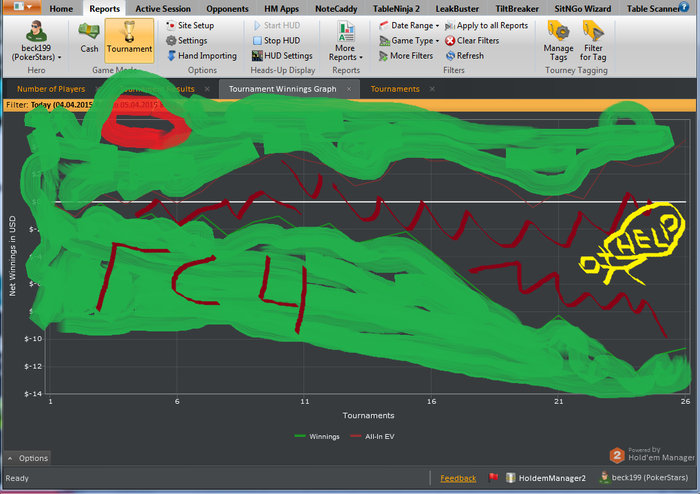Close the Tournaments report tab

432,89
